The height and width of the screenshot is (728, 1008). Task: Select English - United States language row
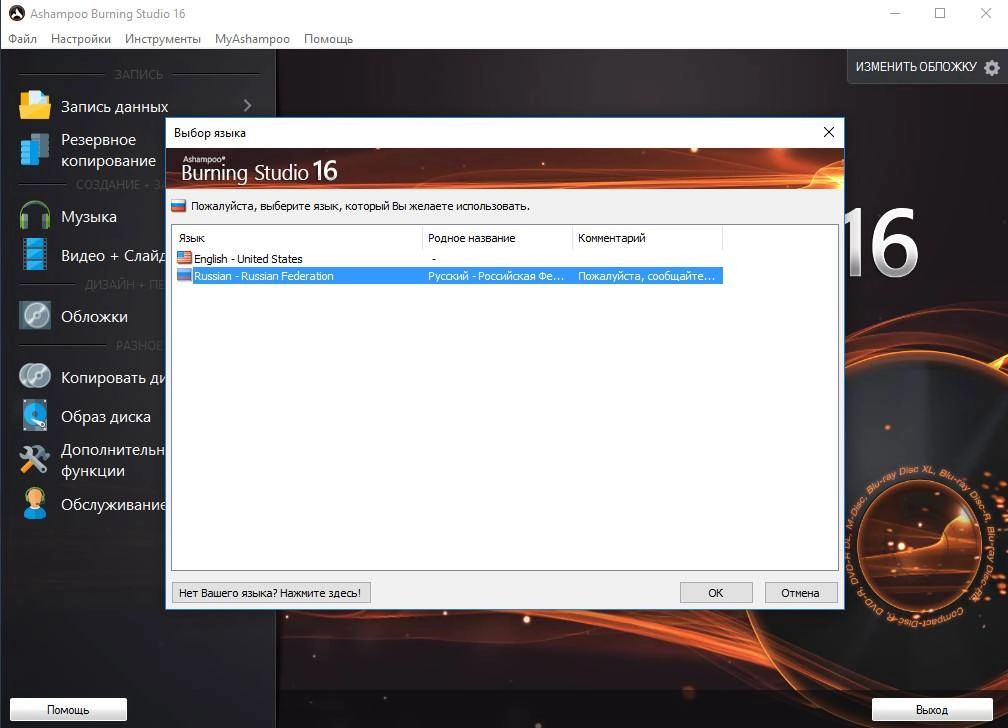pyautogui.click(x=449, y=259)
